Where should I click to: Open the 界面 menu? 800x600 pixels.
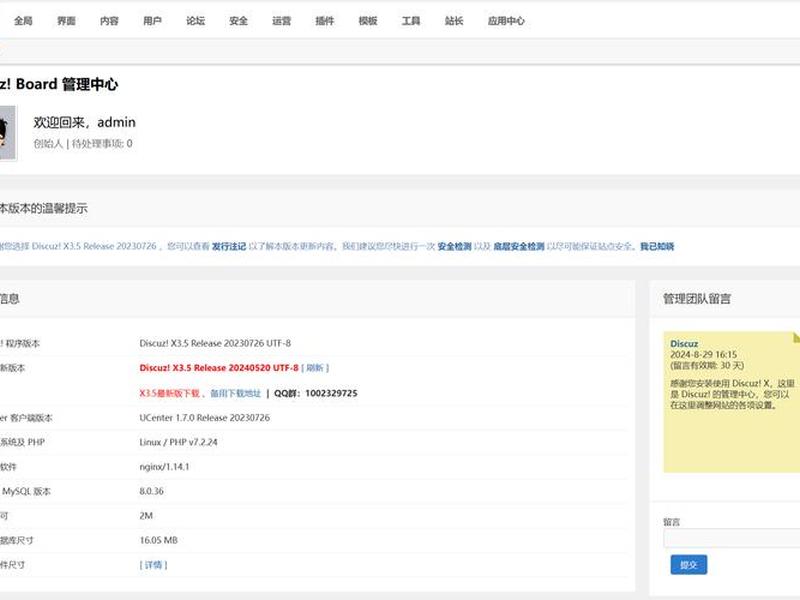[x=66, y=21]
